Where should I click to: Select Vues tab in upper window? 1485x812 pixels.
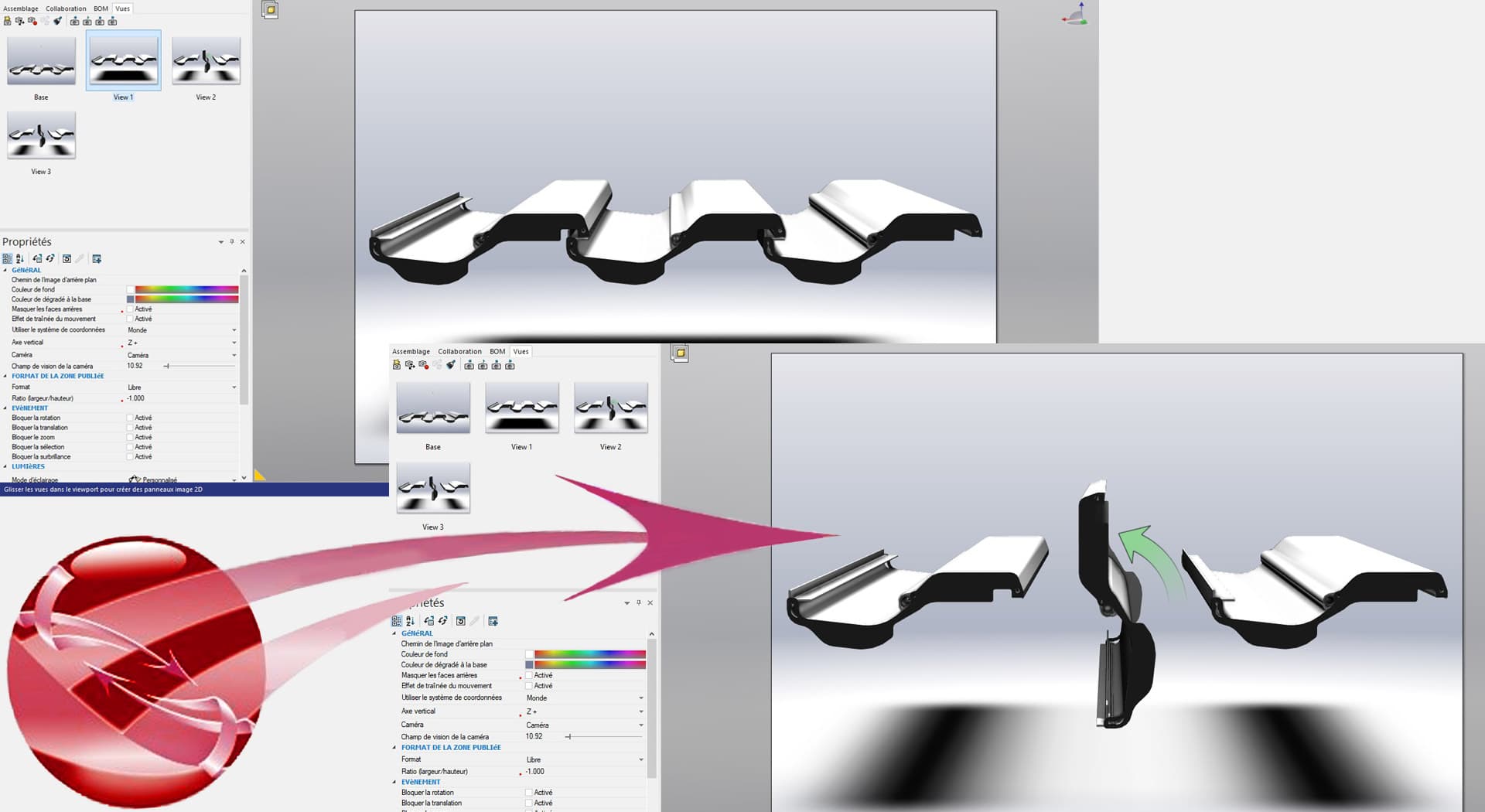(123, 9)
